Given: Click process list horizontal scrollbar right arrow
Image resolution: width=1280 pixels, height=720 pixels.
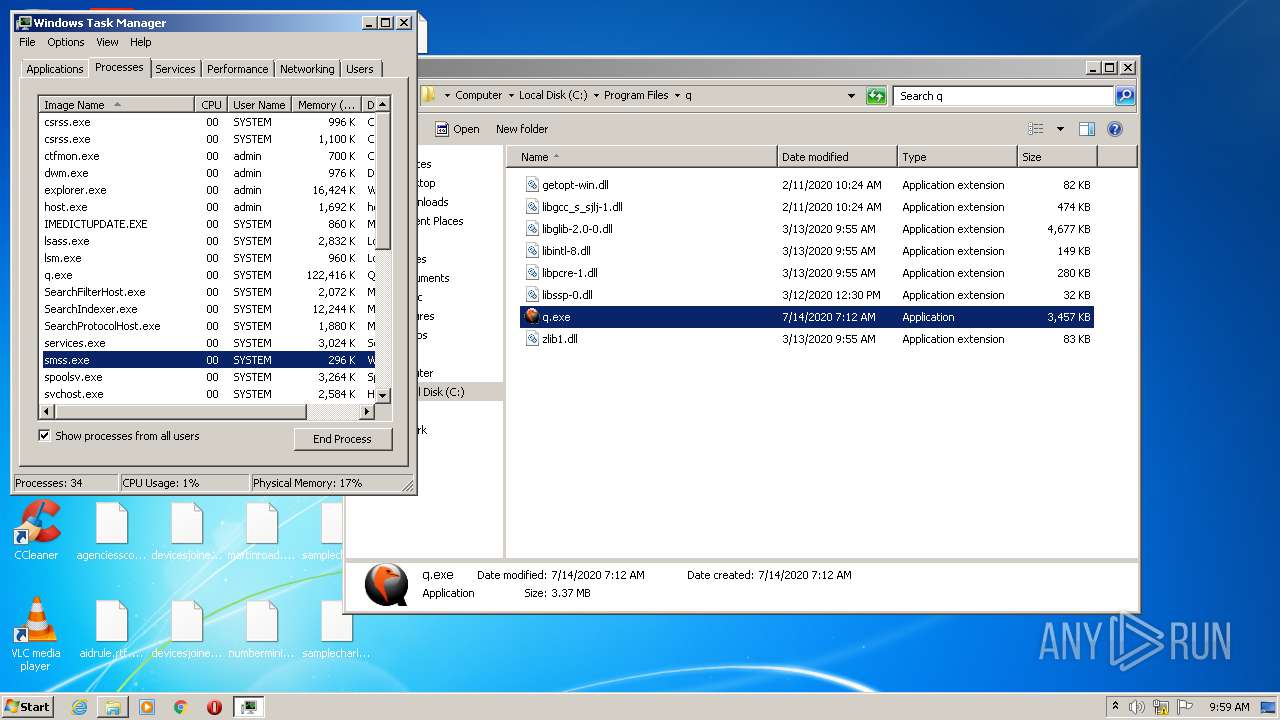Looking at the screenshot, I should tap(367, 411).
